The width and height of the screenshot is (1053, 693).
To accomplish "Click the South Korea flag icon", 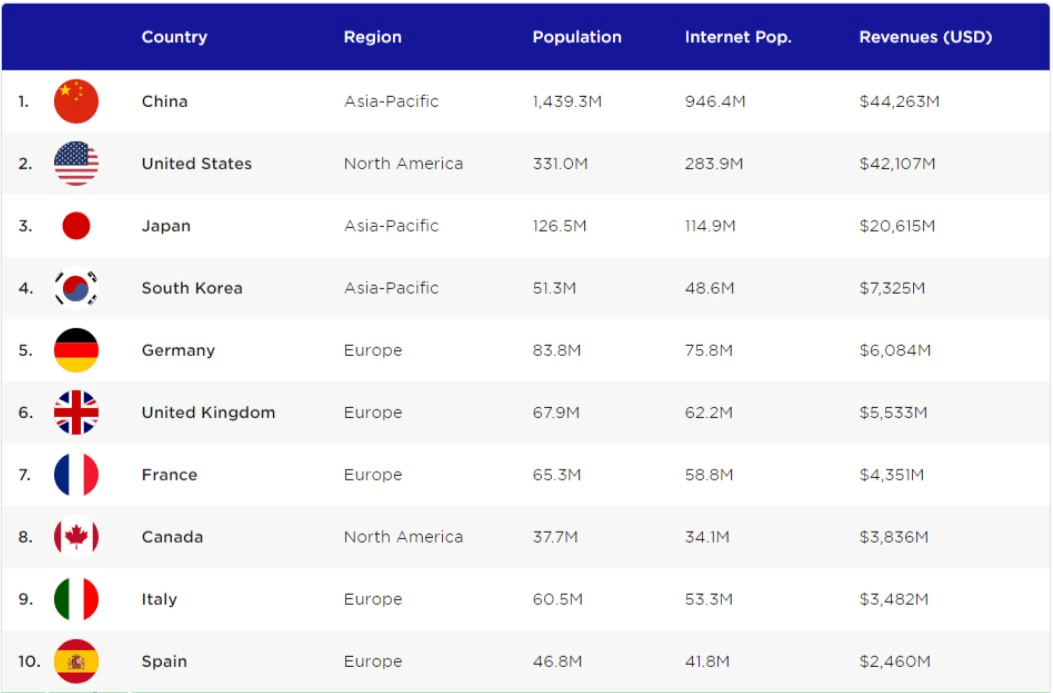I will 76,288.
